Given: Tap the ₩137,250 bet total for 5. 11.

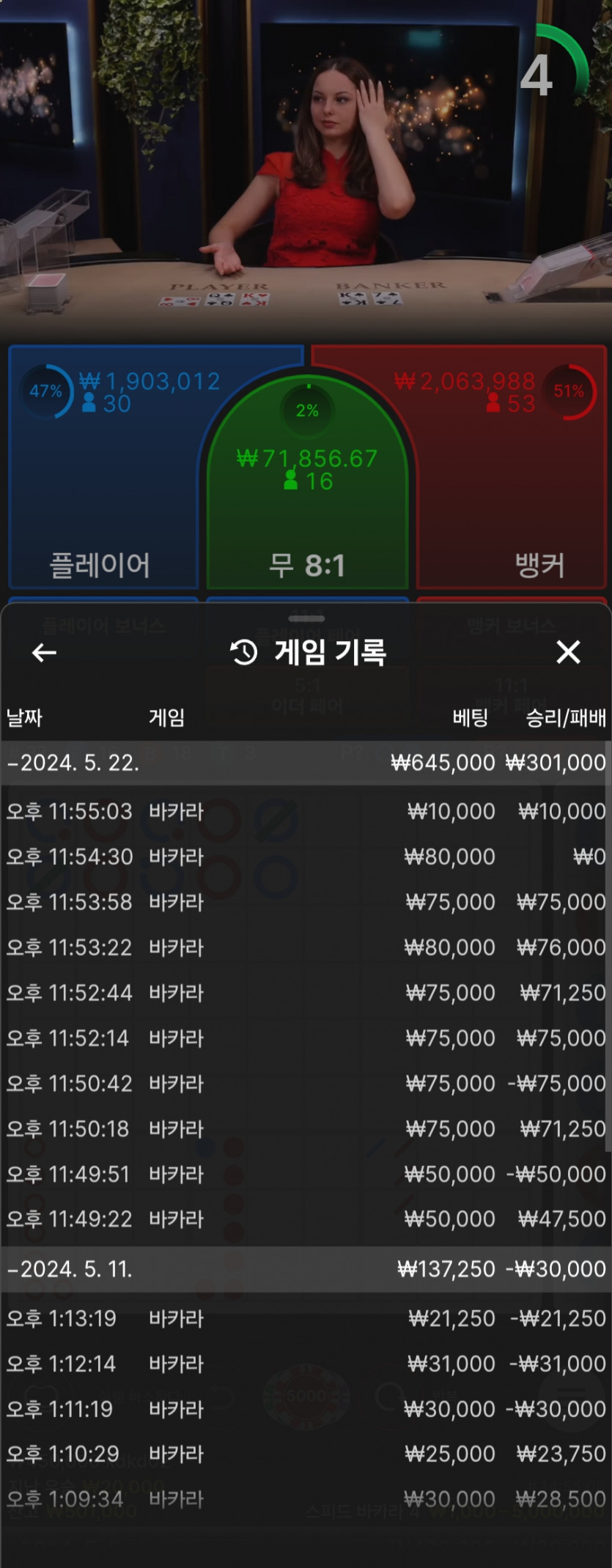Looking at the screenshot, I should pyautogui.click(x=446, y=1269).
